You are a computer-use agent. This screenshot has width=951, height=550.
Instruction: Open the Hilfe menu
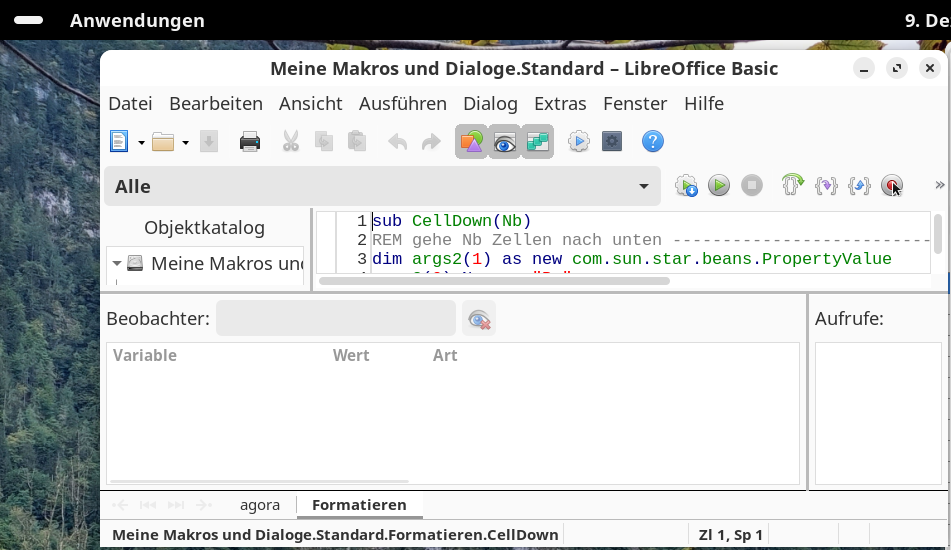tap(704, 104)
